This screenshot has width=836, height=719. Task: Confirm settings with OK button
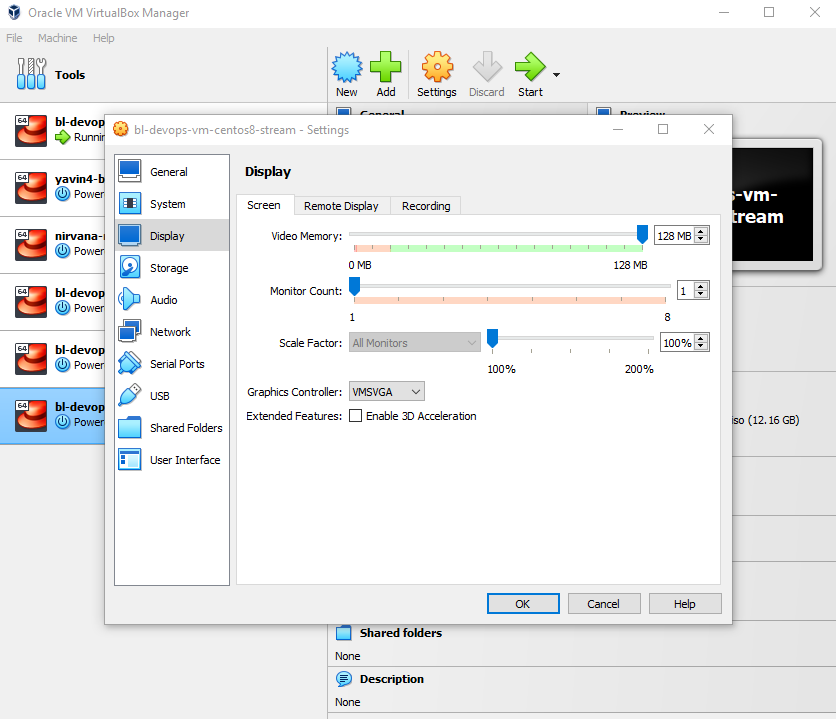click(523, 604)
